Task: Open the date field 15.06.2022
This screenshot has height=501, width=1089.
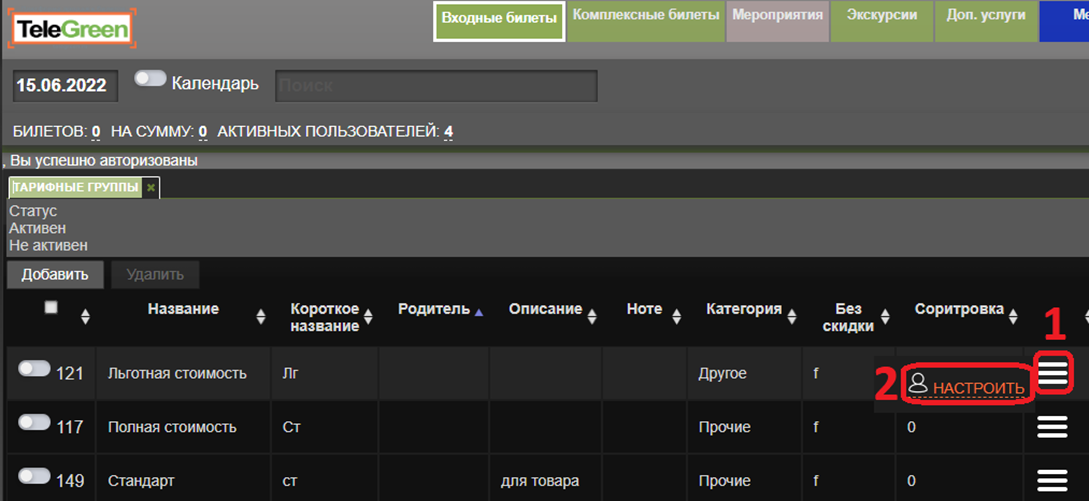Action: [64, 86]
